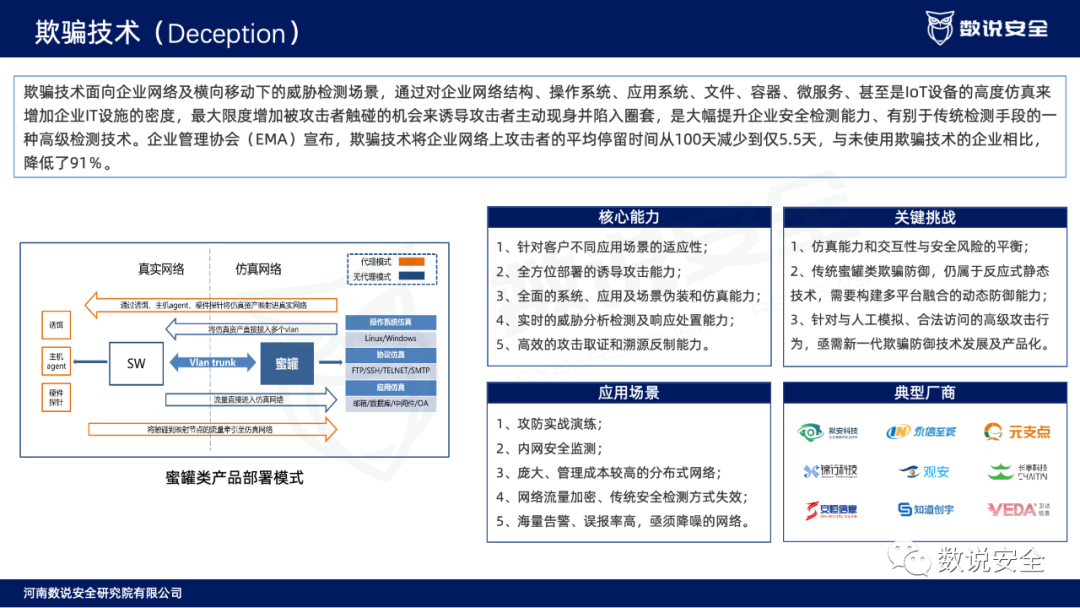
Task: Click the 典型厂商 section header
Action: pyautogui.click(x=925, y=392)
